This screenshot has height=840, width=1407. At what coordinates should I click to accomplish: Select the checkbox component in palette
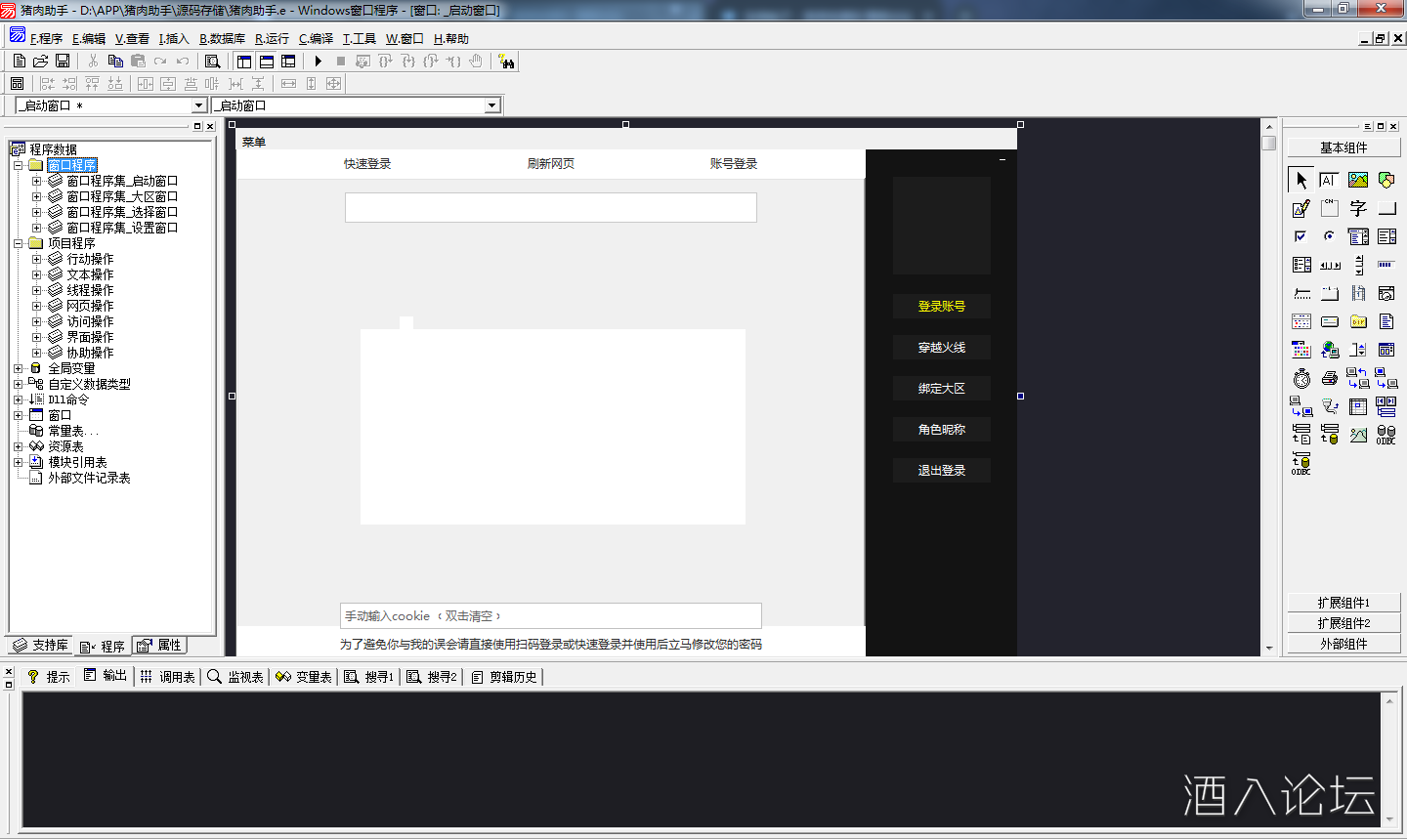[1300, 236]
